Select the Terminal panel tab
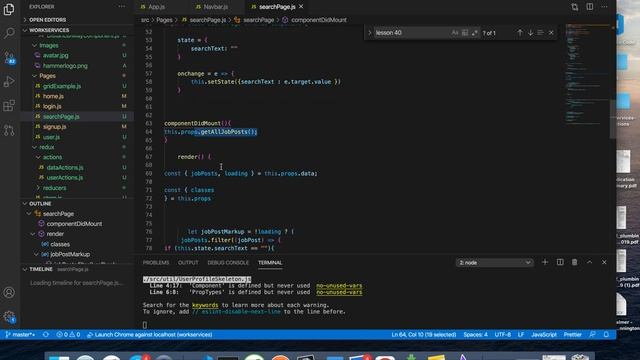Screen dimensions: 640x360 click(270, 262)
